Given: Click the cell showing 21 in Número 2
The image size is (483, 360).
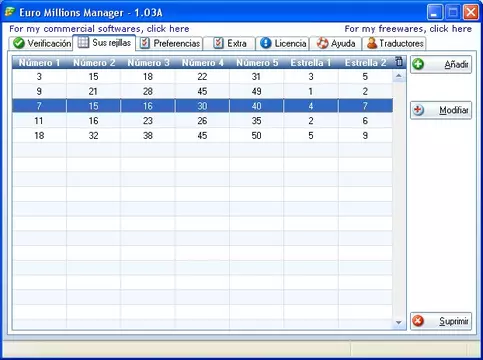Looking at the screenshot, I should (94, 91).
